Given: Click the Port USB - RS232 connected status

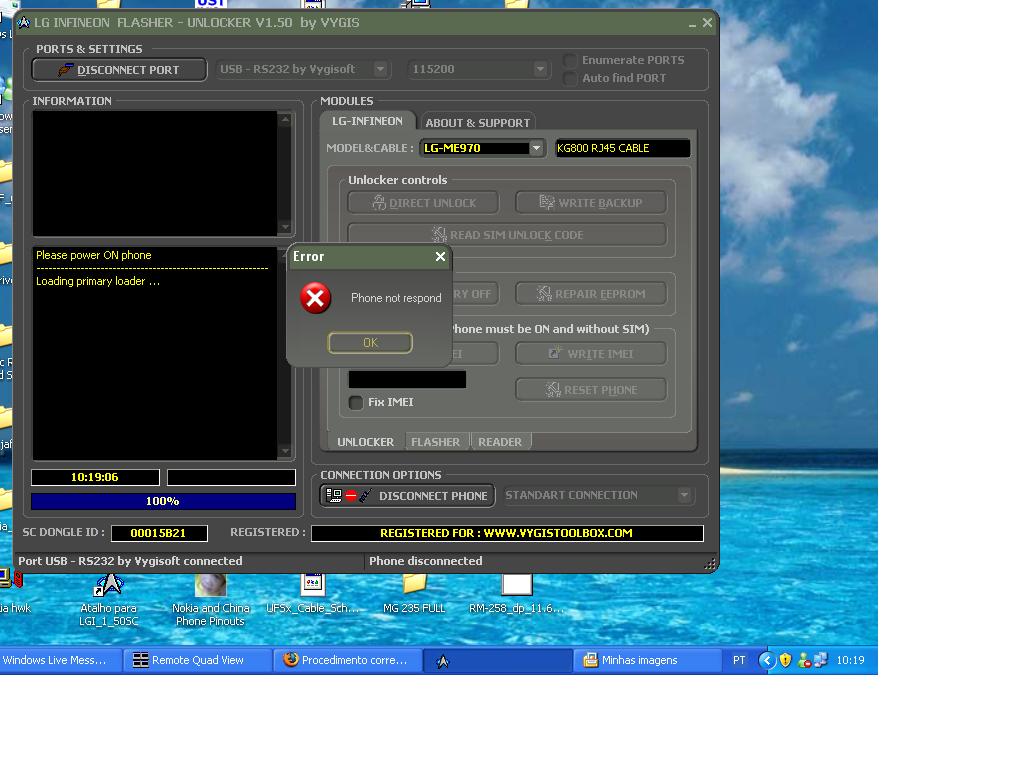Looking at the screenshot, I should [130, 561].
